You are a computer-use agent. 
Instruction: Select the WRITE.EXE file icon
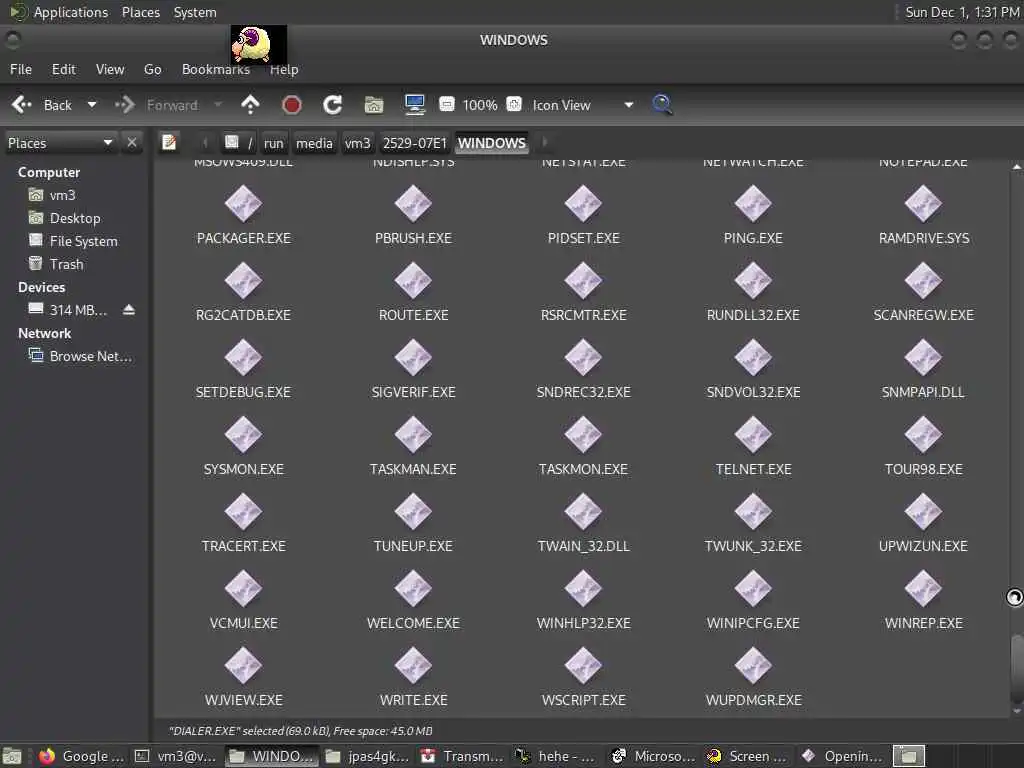[413, 665]
